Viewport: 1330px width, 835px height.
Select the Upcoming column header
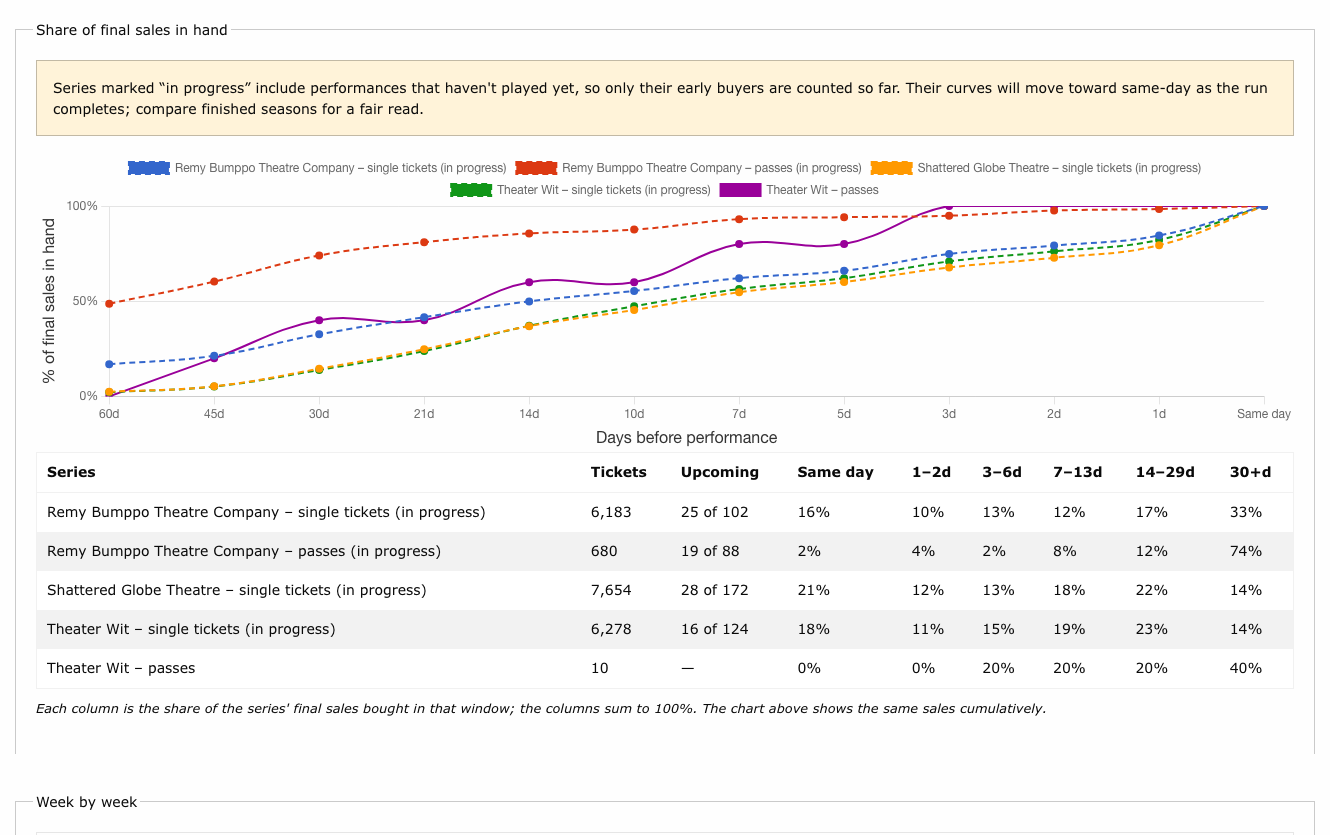[720, 472]
